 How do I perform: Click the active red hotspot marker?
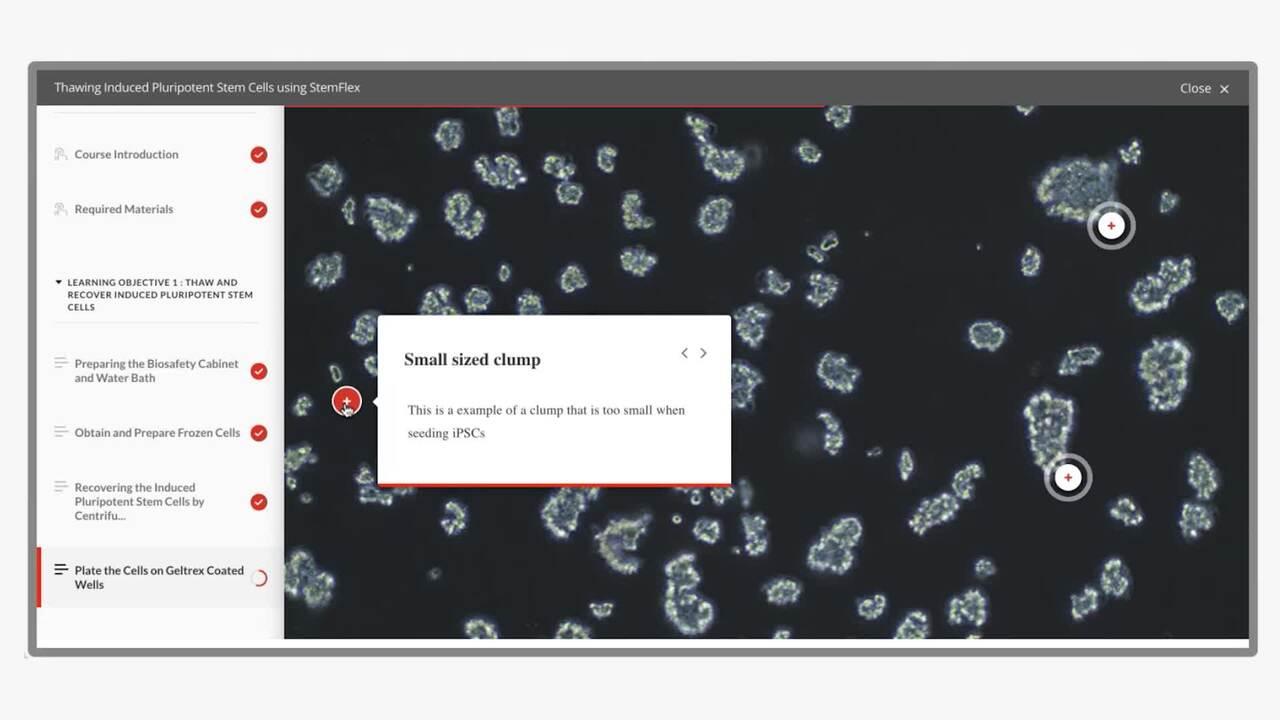(346, 402)
